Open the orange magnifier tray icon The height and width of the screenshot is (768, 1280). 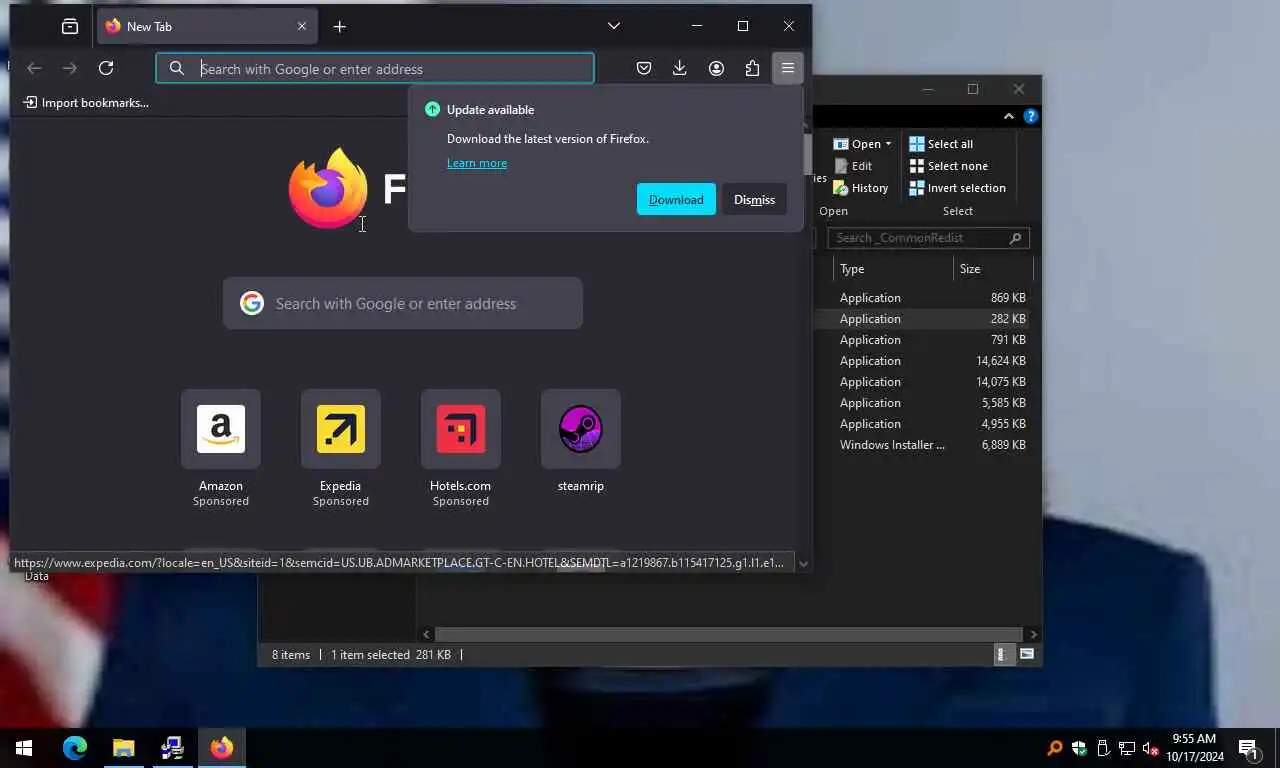(1055, 748)
